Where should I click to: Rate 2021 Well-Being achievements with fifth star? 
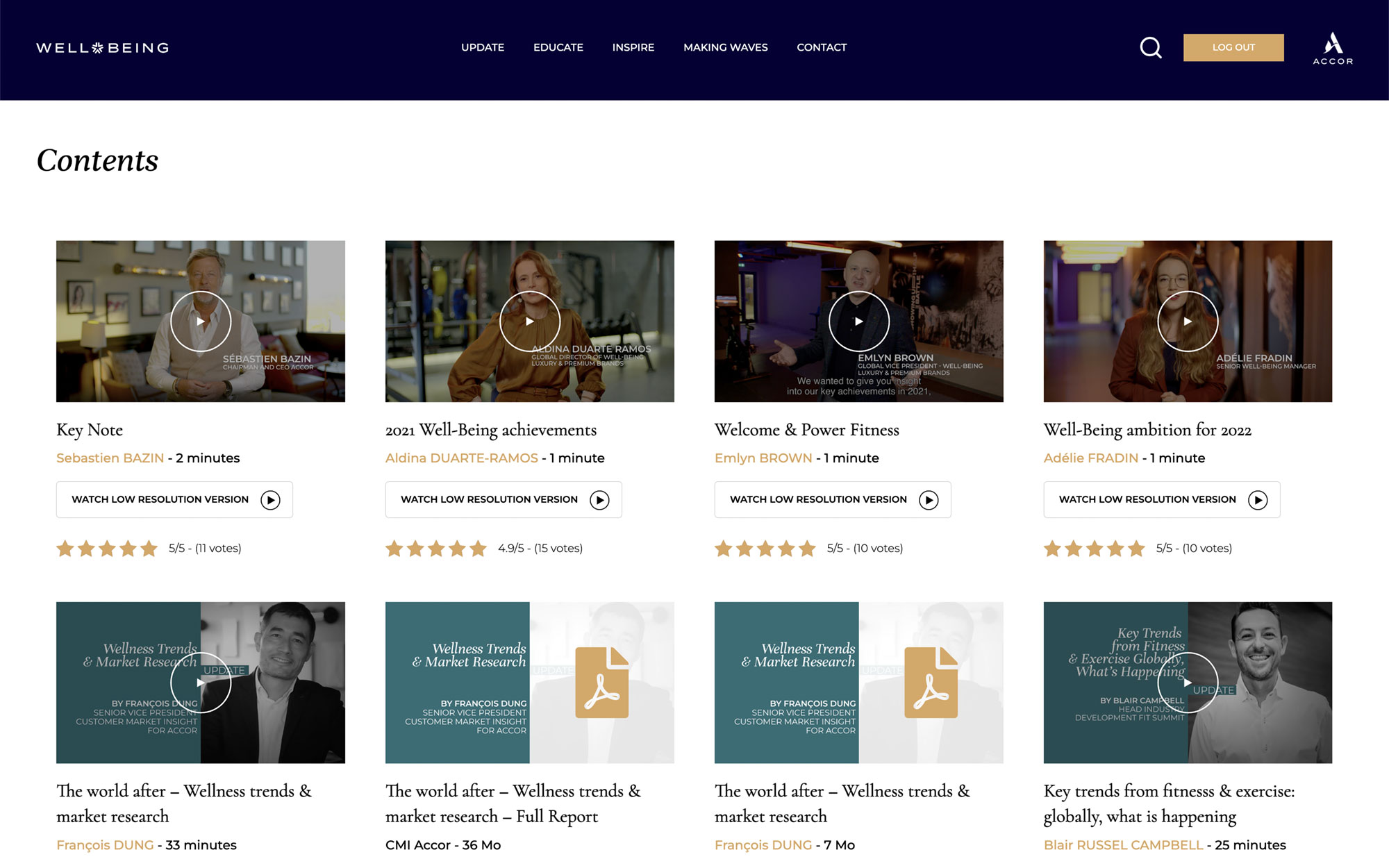[478, 549]
